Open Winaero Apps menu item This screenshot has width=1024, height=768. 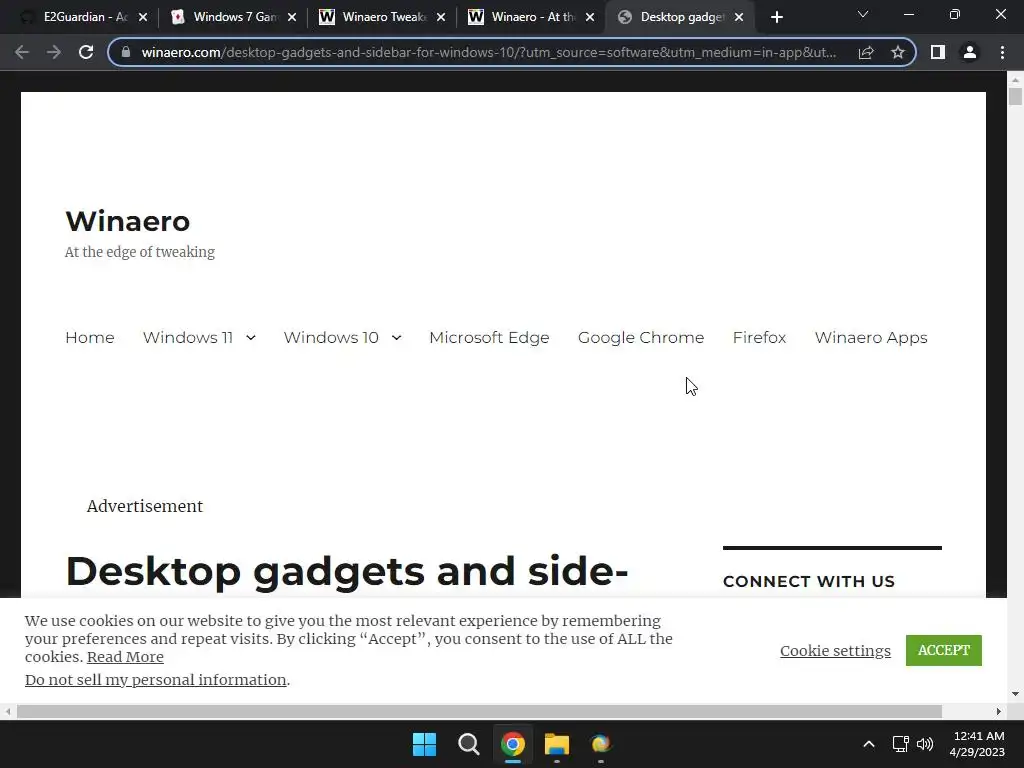[x=871, y=338]
